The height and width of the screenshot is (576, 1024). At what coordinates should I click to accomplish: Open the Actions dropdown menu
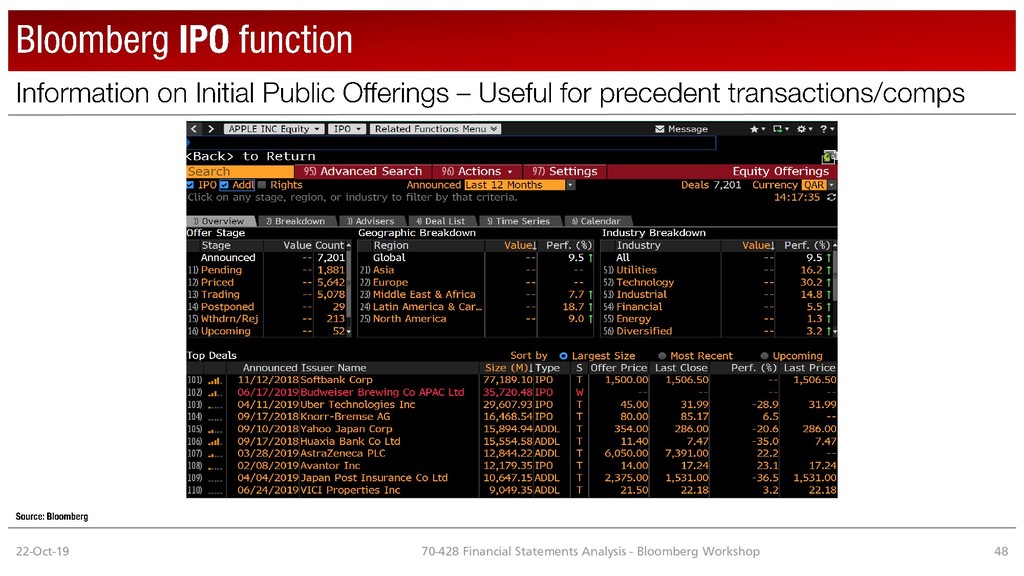(477, 171)
